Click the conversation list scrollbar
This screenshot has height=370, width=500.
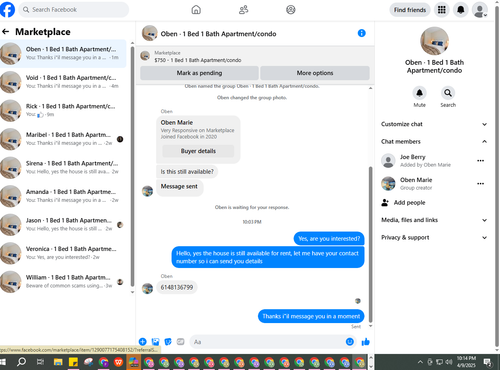[x=132, y=167]
